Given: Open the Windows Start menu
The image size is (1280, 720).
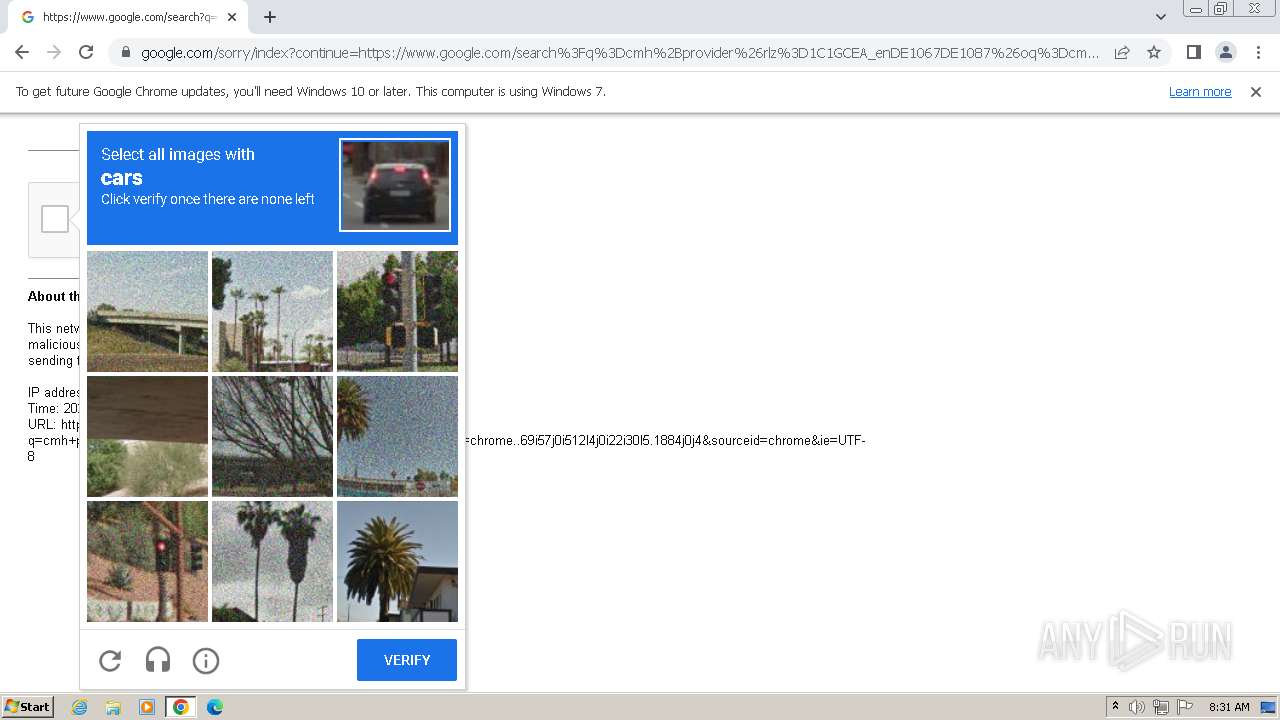Looking at the screenshot, I should click(x=27, y=707).
